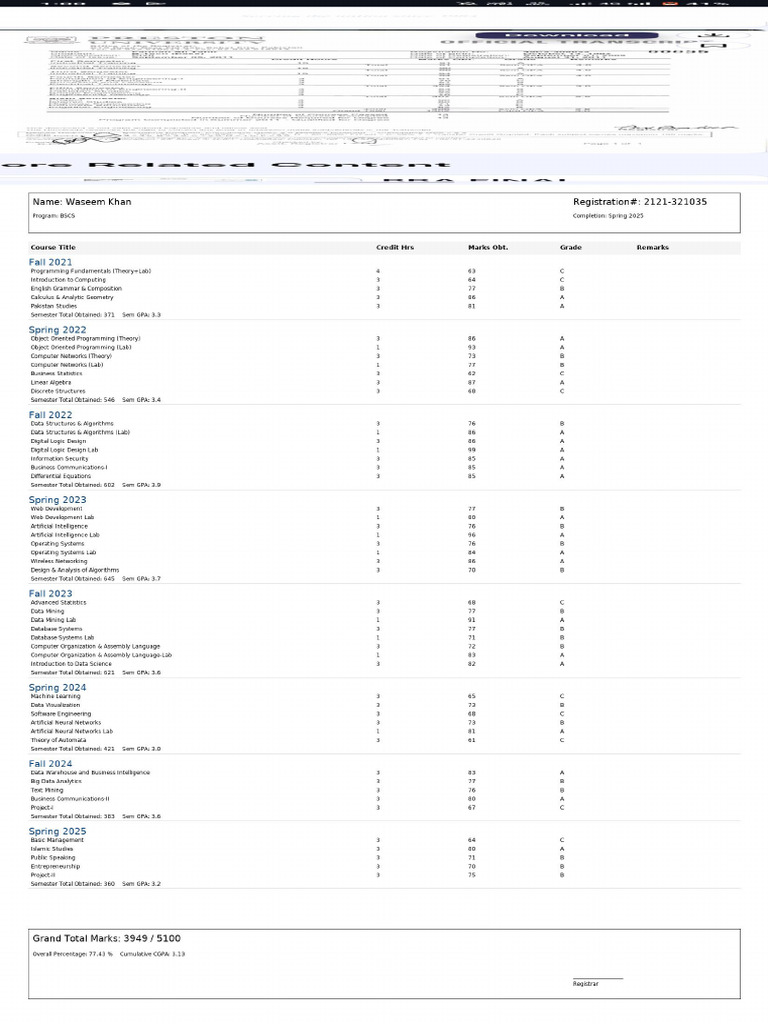Click the 'Operating Systems Lab' course

tap(63, 552)
